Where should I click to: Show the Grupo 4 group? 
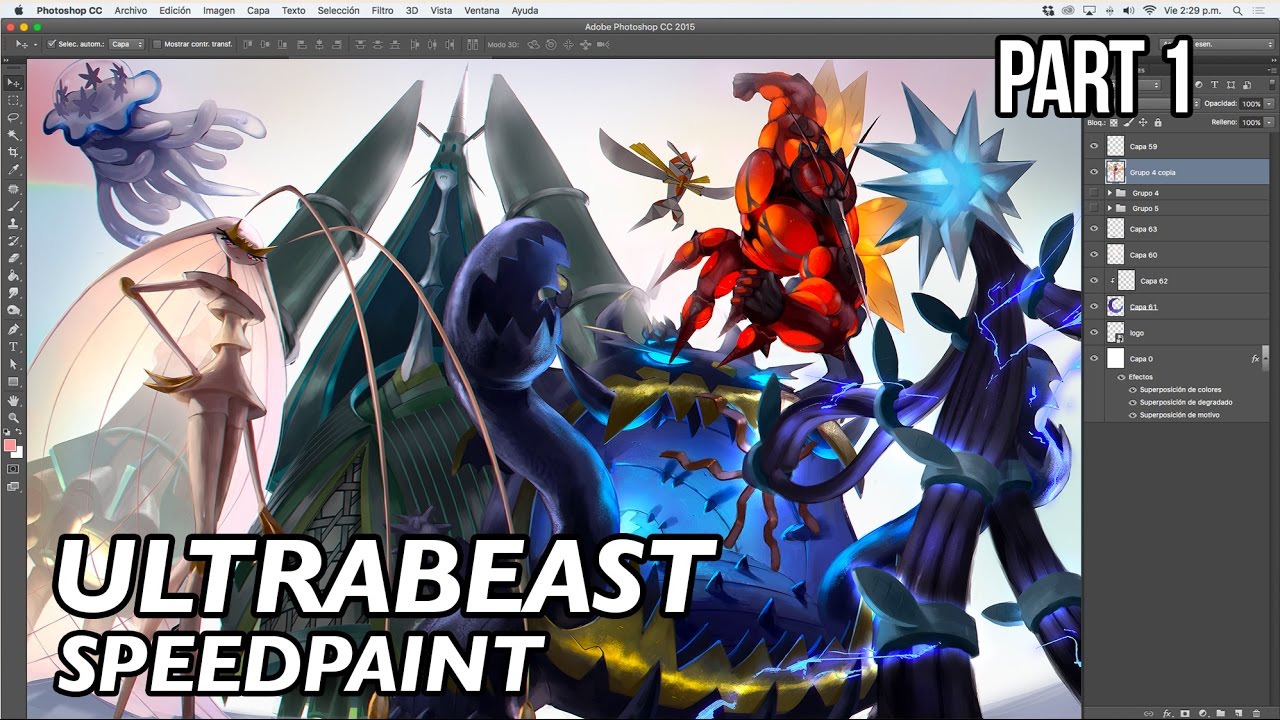pos(1094,193)
